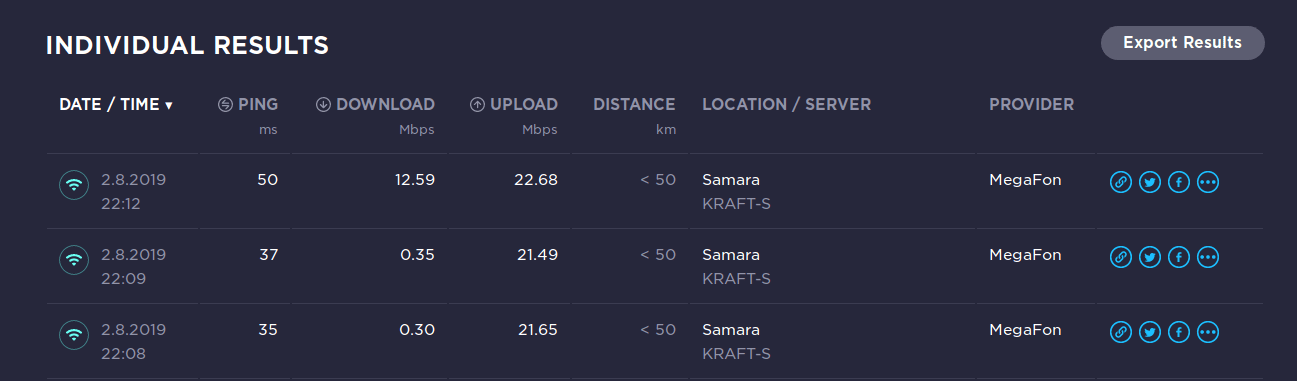Copy link icon for the 22:12 result
The width and height of the screenshot is (1297, 381).
1121,182
